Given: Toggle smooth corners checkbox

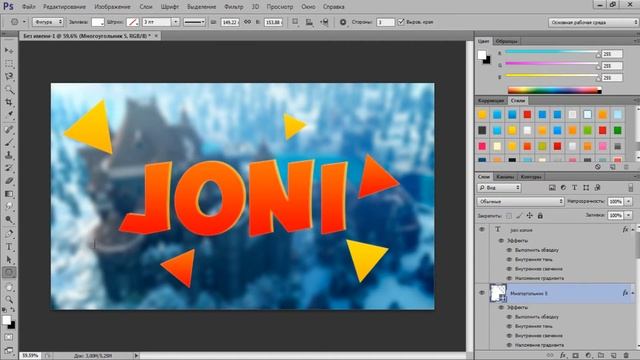Looking at the screenshot, I should (401, 22).
